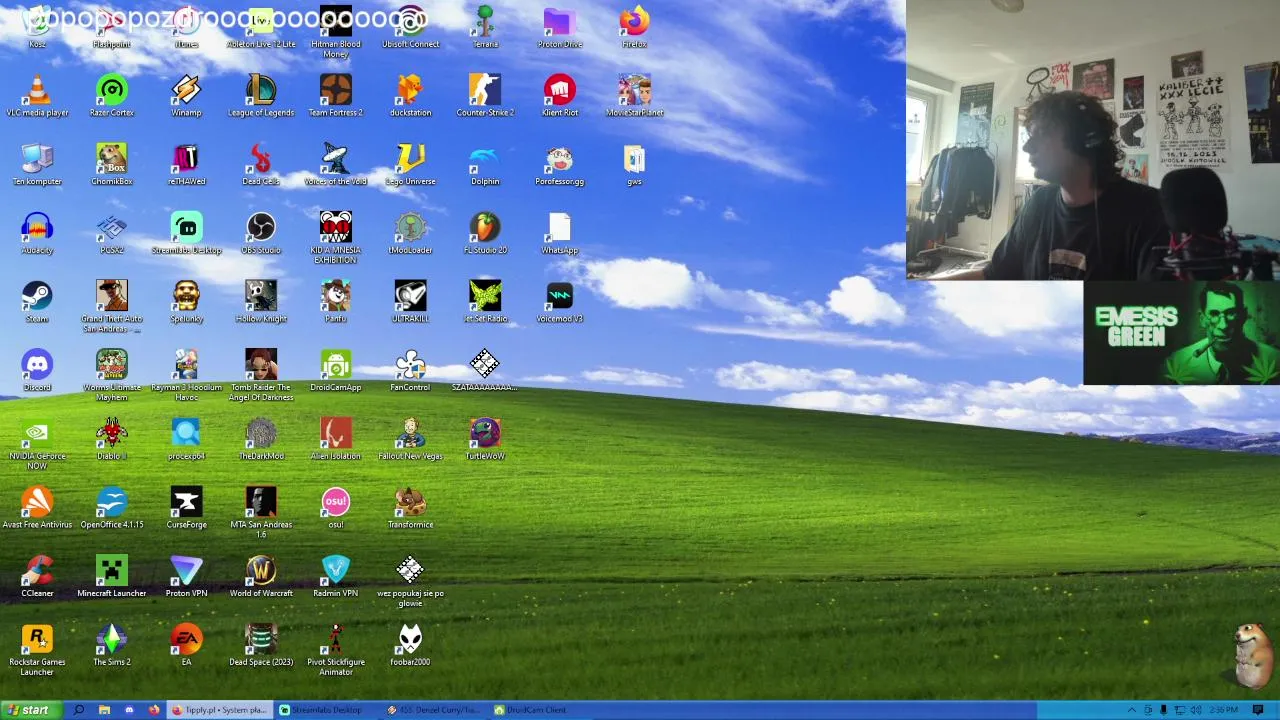Open the OpenOffice 4.1.15 shortcut
The image size is (1280, 720).
[x=112, y=508]
